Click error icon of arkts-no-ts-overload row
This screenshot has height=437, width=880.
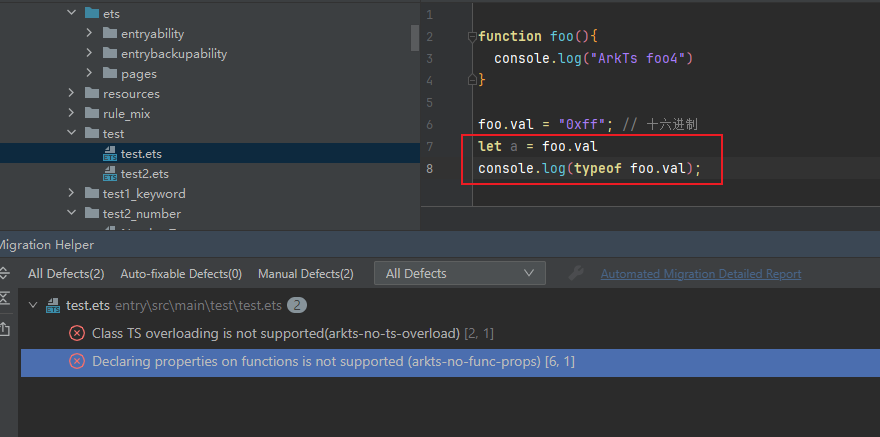[x=76, y=333]
